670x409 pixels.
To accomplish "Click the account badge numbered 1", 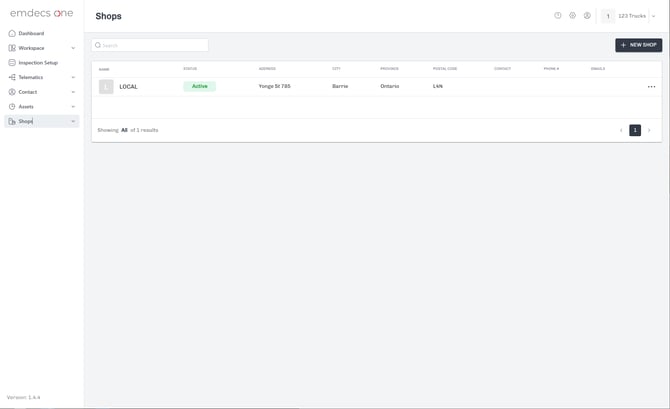I will pyautogui.click(x=608, y=16).
